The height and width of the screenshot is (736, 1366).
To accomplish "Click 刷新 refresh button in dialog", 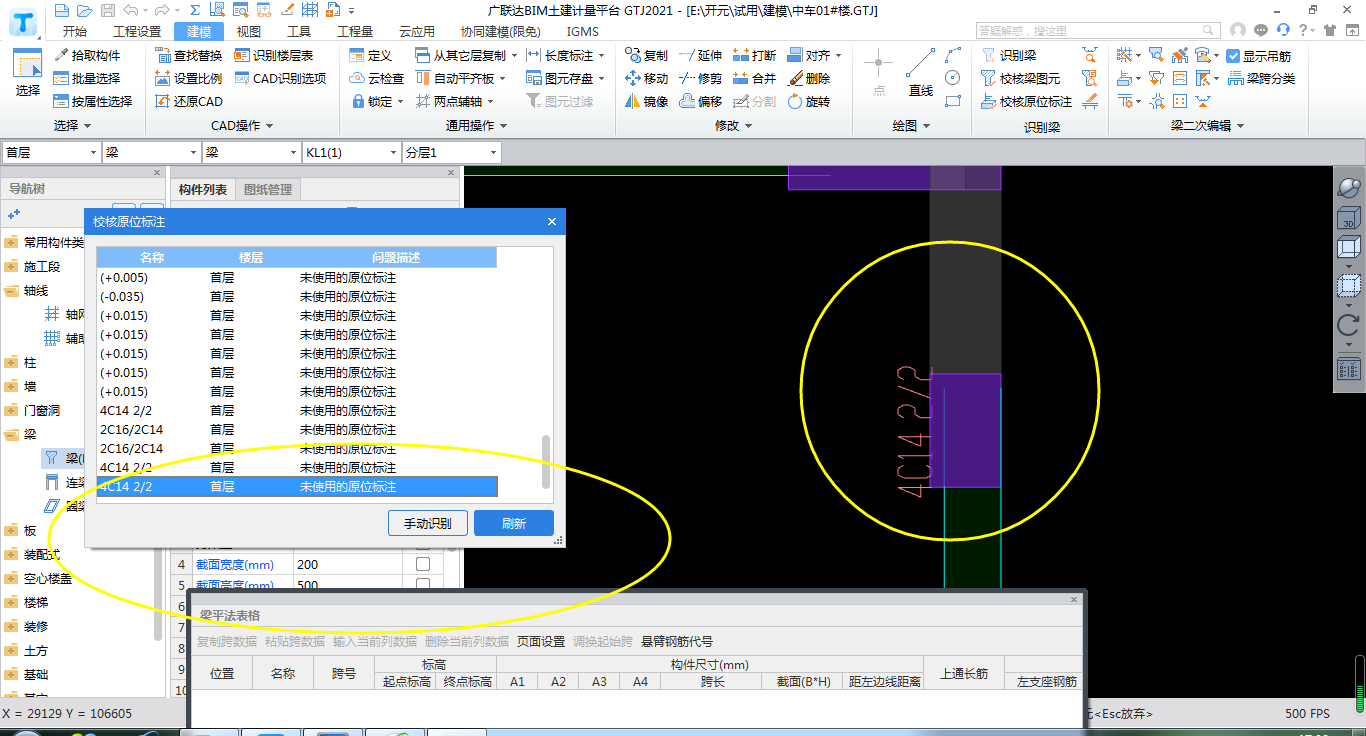I will [514, 523].
